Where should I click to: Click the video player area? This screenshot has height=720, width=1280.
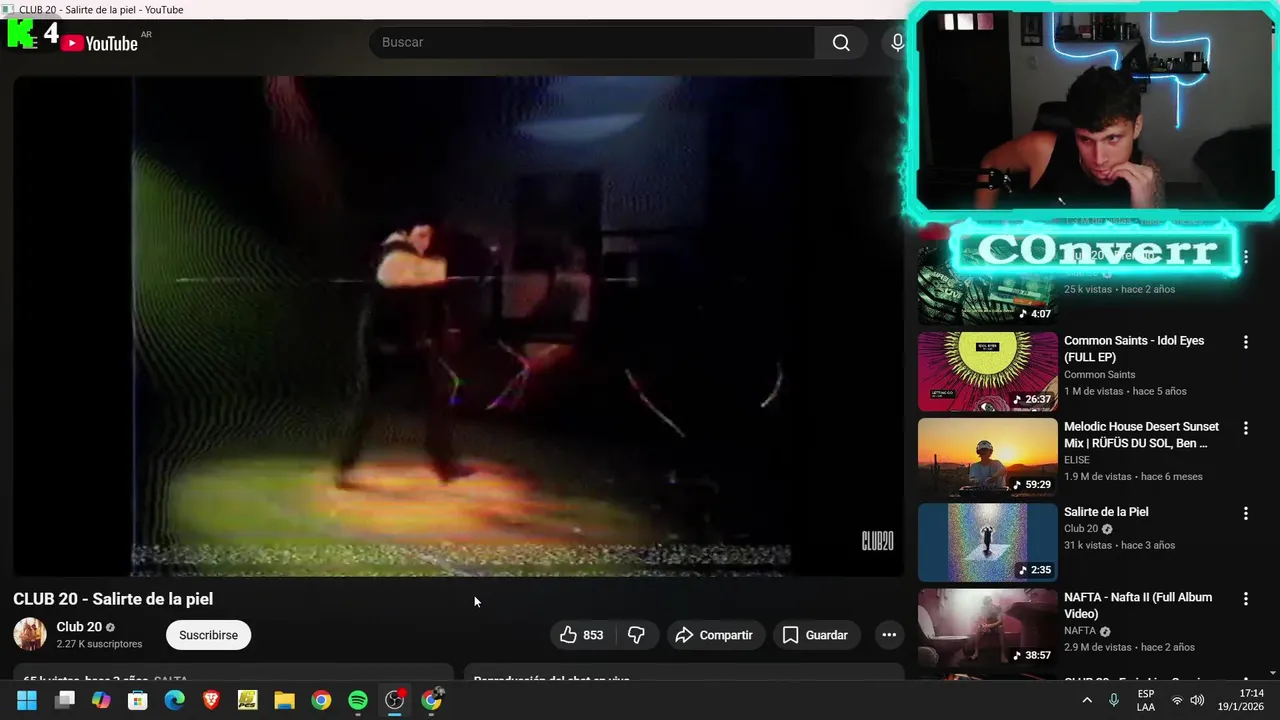point(458,326)
